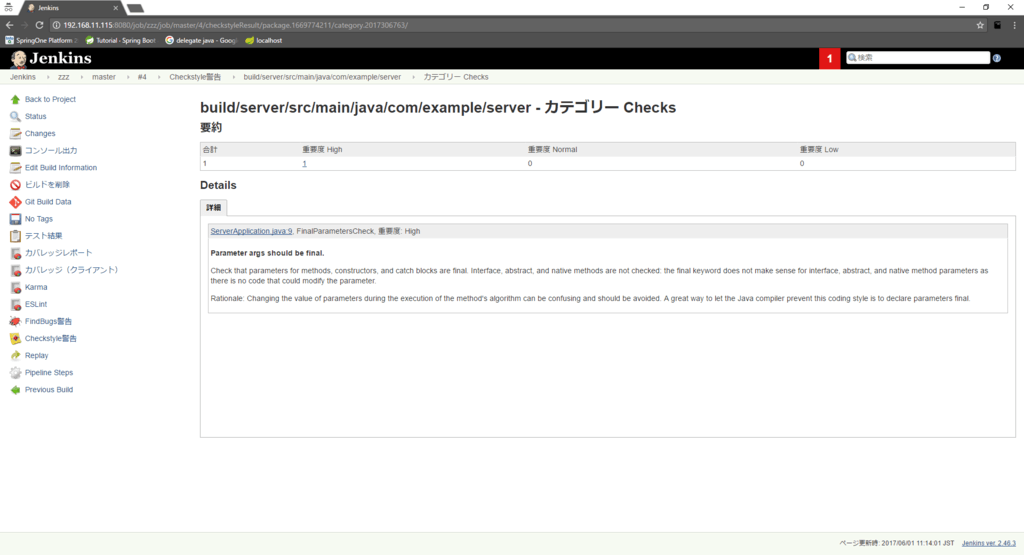This screenshot has height=555, width=1024.
Task: Click the delete build prohibition icon
Action: coord(15,185)
